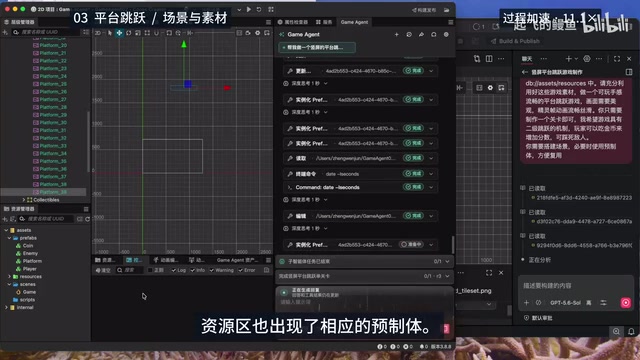This screenshot has height=360, width=640.
Task: Expand the internal folder
Action: click(x=6, y=307)
